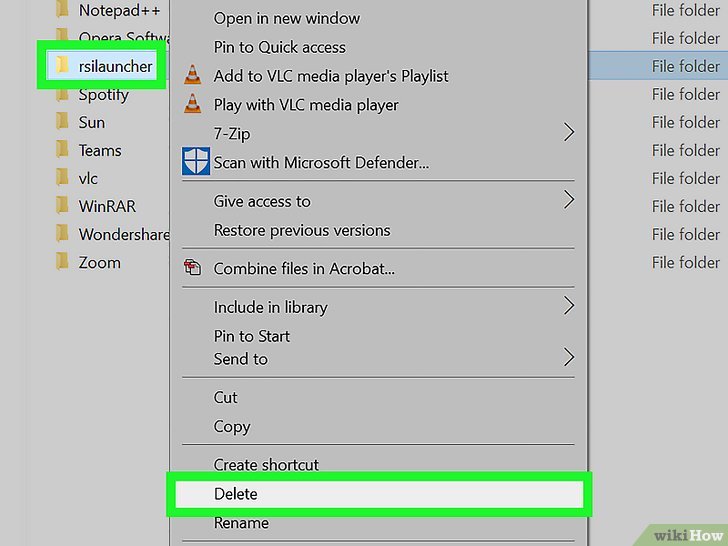Image resolution: width=728 pixels, height=546 pixels.
Task: Click the VLC cone icon beside Add to Playlist
Action: pos(193,76)
